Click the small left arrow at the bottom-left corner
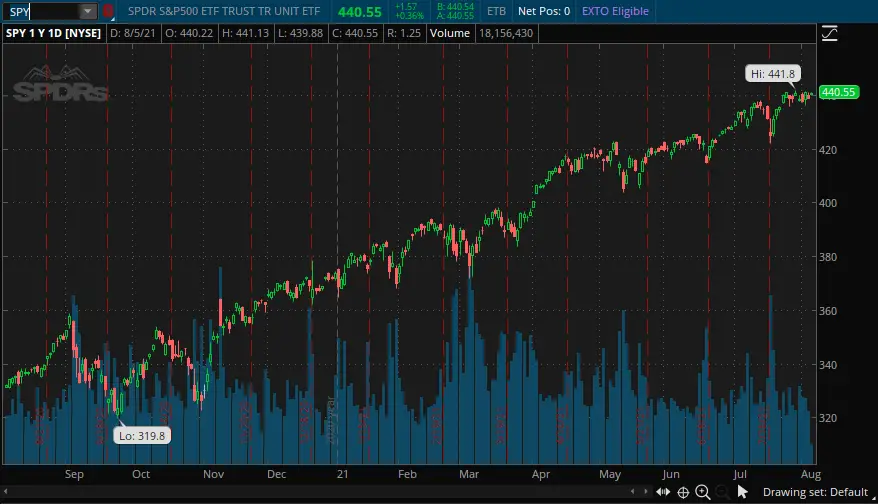Screen dimensions: 878x504 [6, 492]
